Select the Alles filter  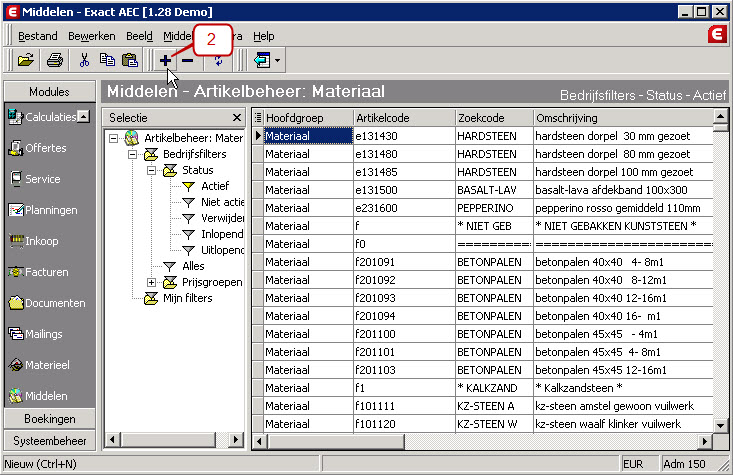pos(193,266)
